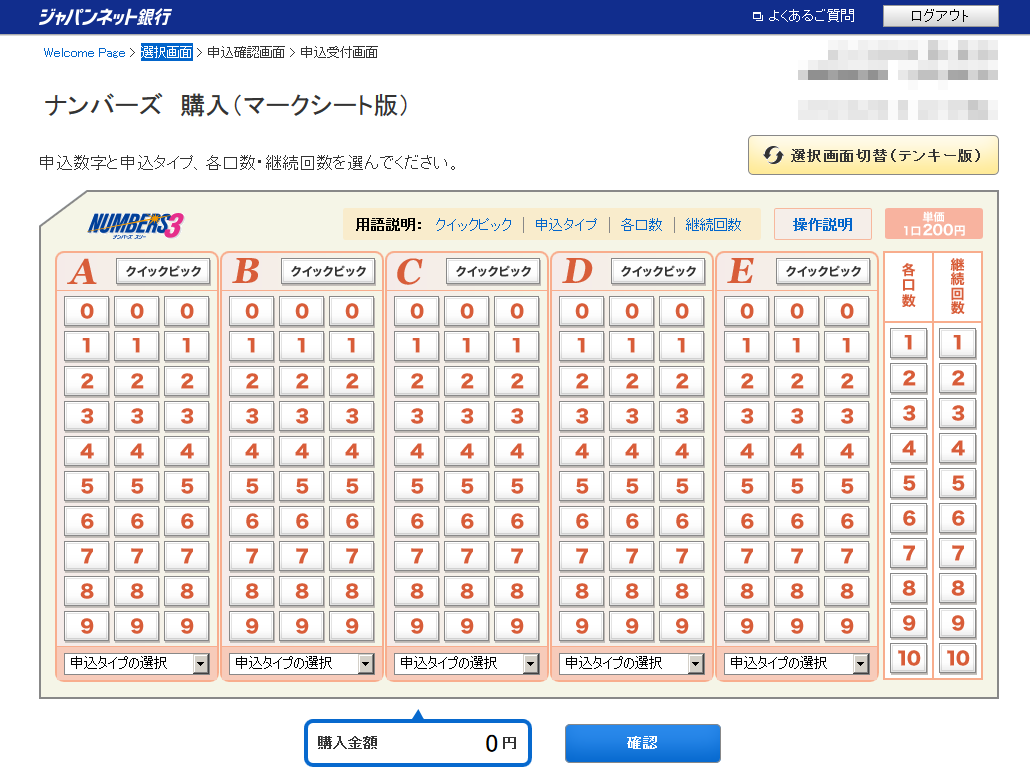The image size is (1030, 780).
Task: Select 3 under 各口数
Action: pos(907,413)
